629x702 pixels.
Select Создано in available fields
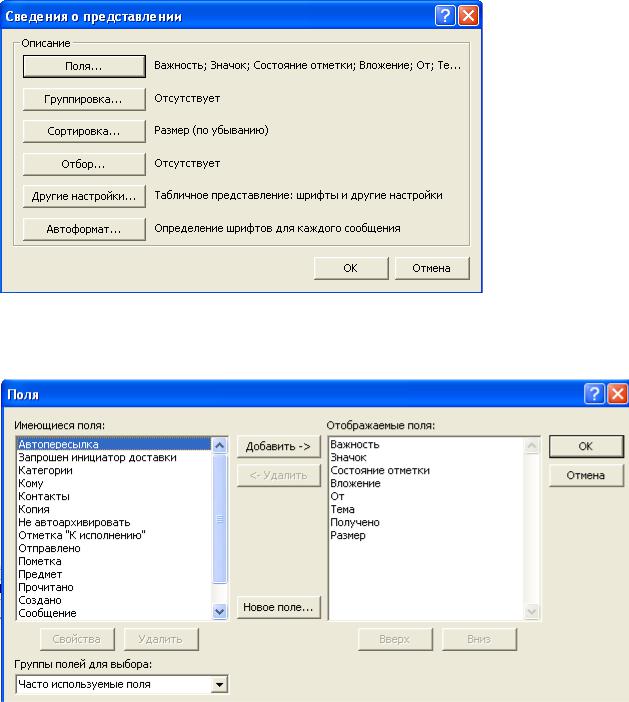(114, 600)
